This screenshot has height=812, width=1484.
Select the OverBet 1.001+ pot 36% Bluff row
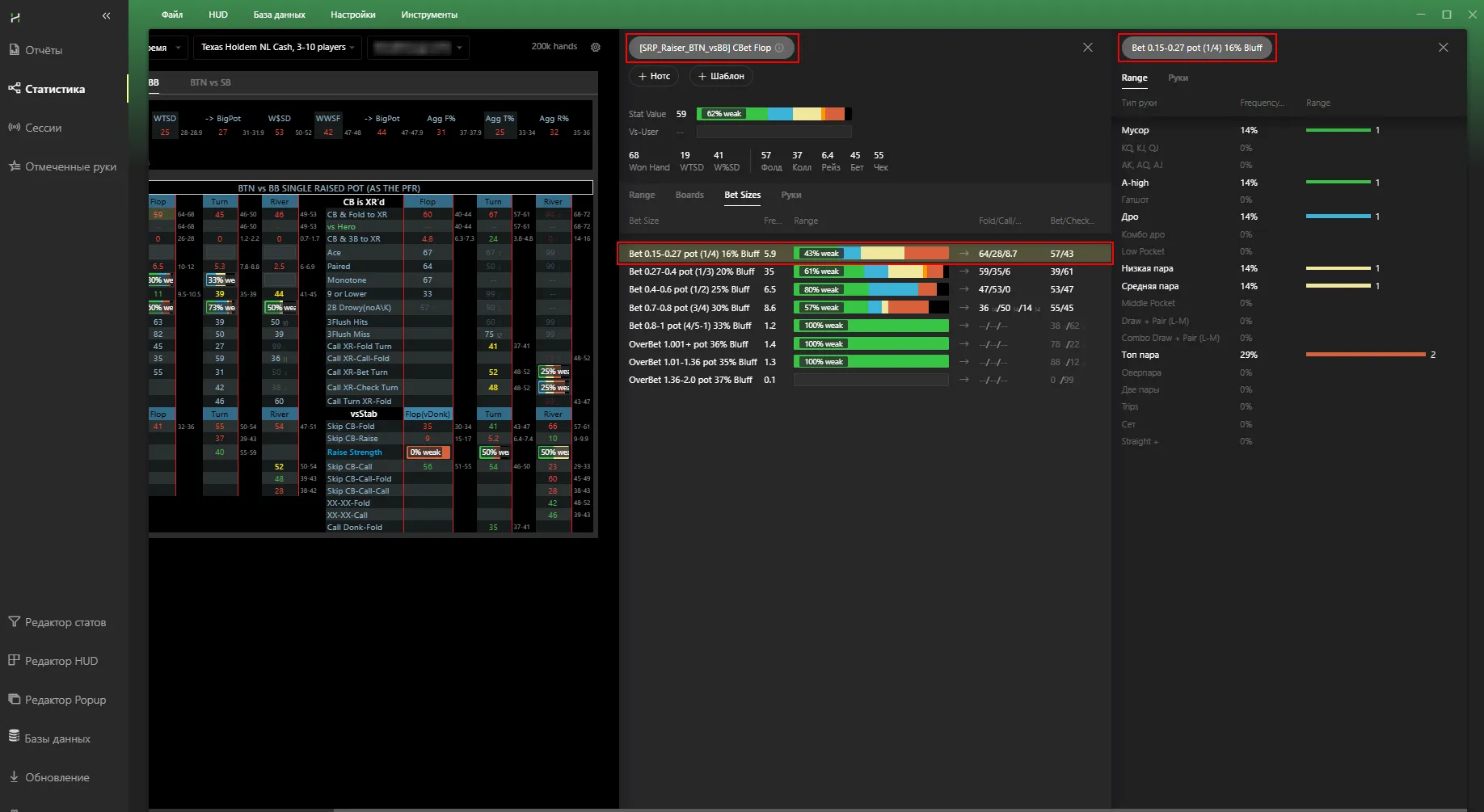click(x=865, y=344)
